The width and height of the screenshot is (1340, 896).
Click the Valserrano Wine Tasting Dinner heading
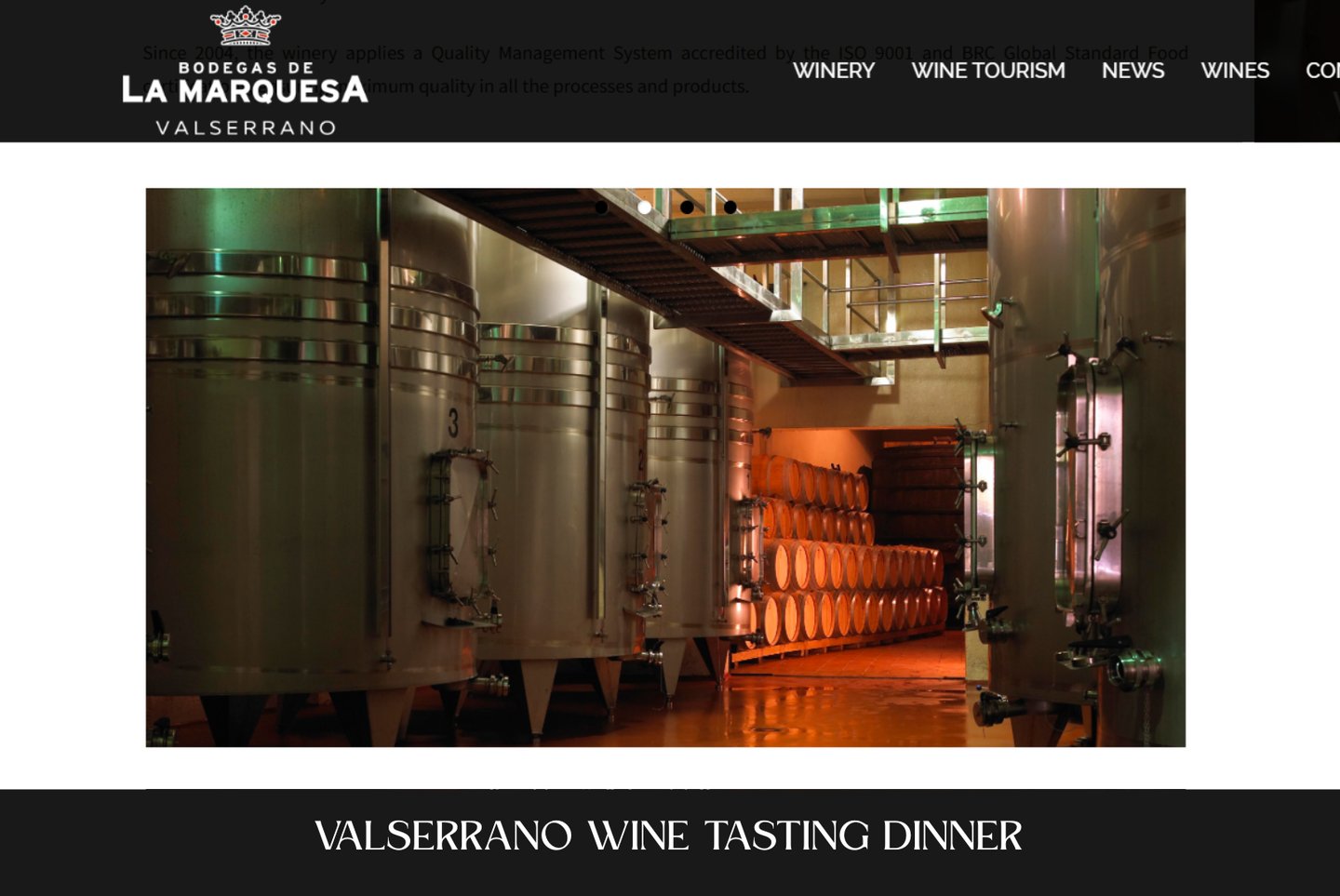[668, 836]
